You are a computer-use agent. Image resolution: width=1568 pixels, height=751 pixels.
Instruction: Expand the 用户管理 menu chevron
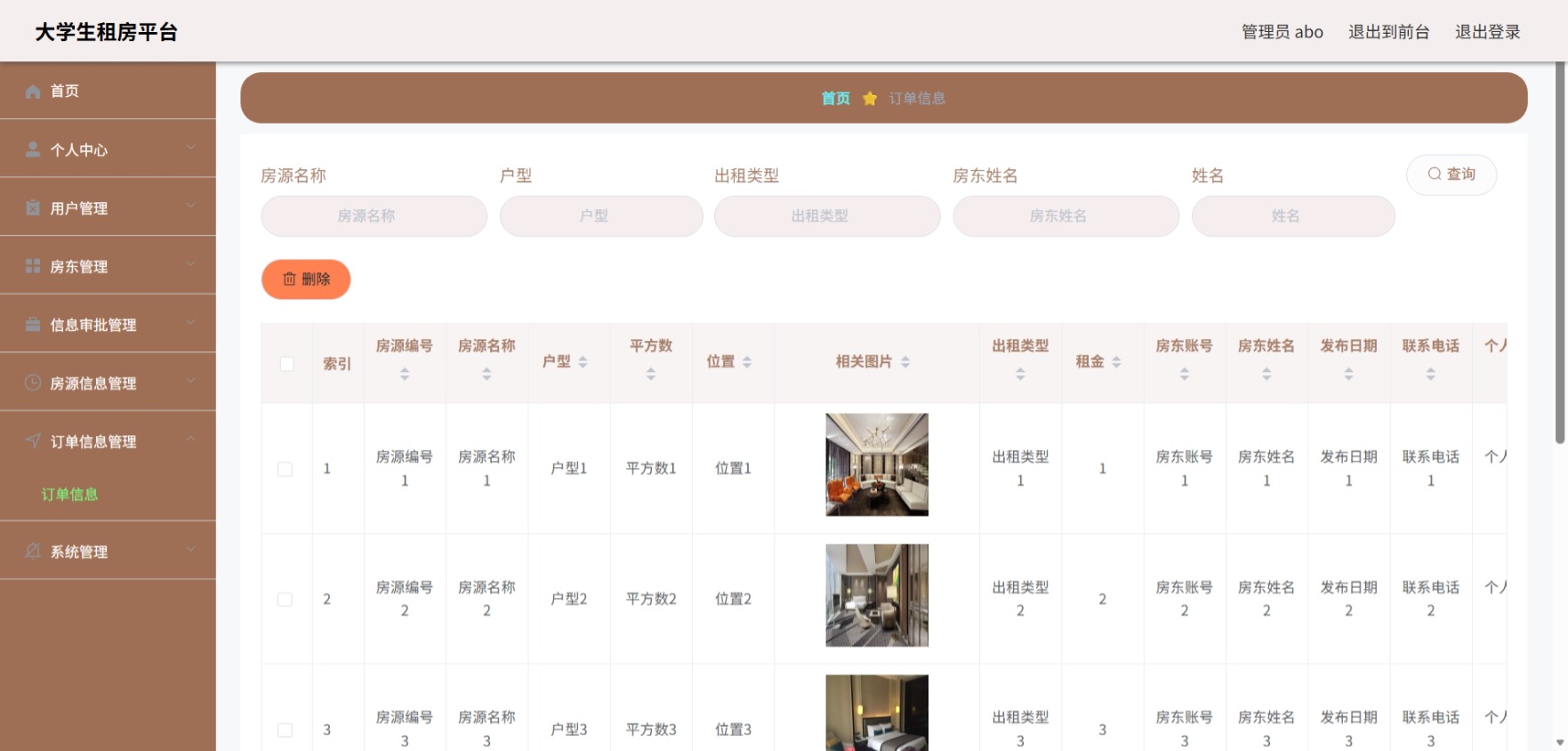click(190, 206)
